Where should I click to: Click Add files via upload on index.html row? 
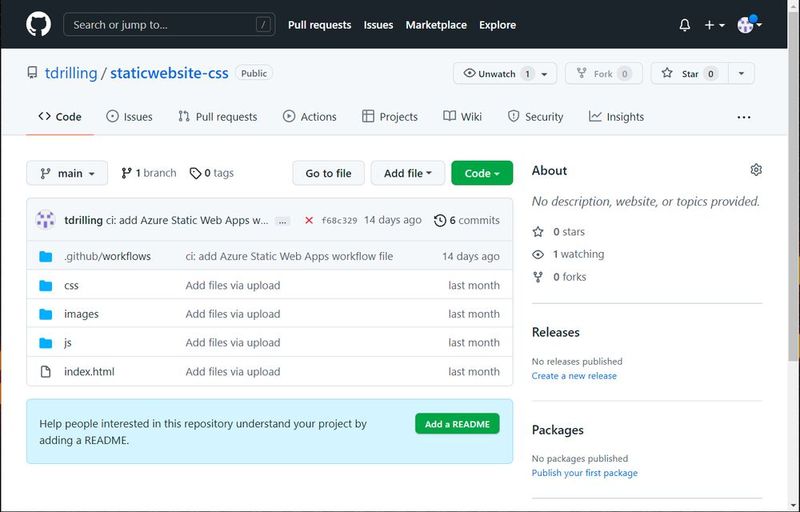pos(233,371)
